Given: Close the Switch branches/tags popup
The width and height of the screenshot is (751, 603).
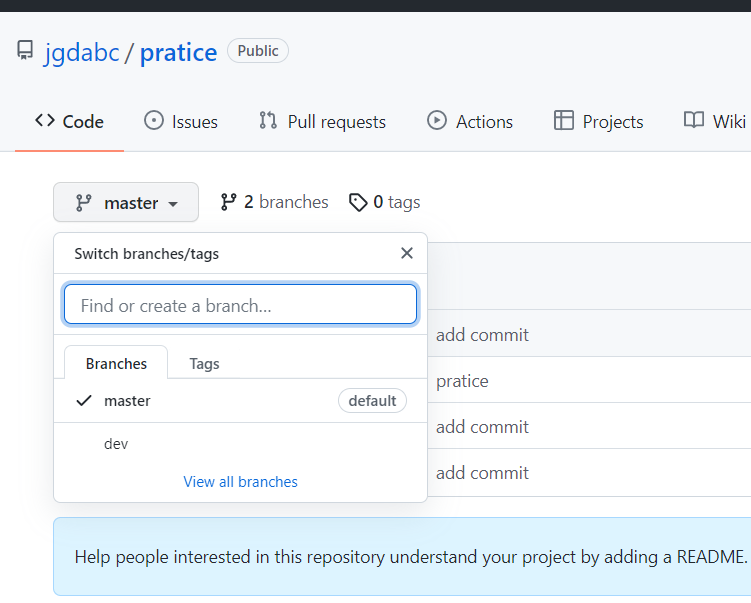Looking at the screenshot, I should pos(407,253).
